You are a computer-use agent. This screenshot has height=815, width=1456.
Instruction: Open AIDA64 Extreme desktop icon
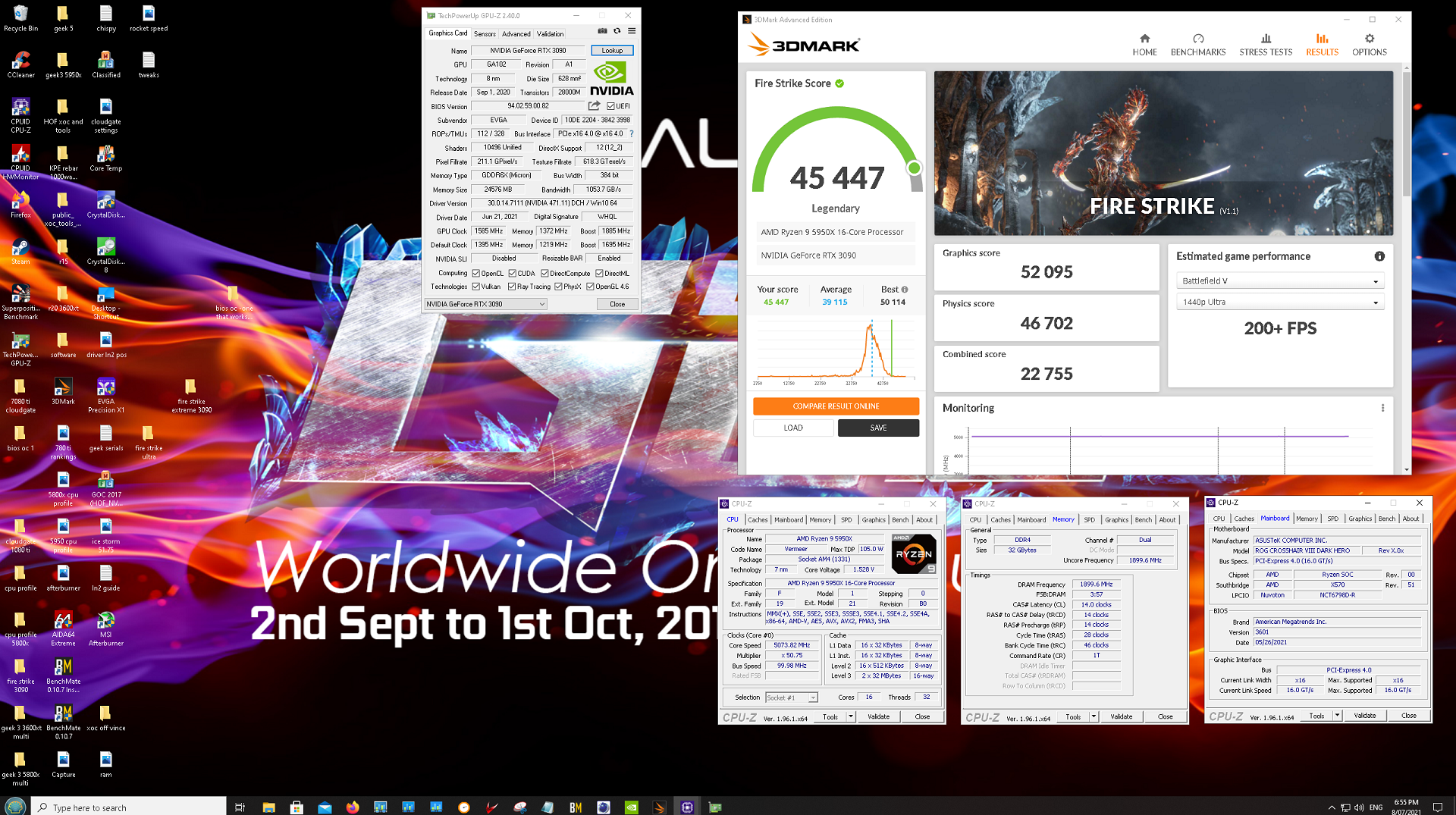click(64, 628)
